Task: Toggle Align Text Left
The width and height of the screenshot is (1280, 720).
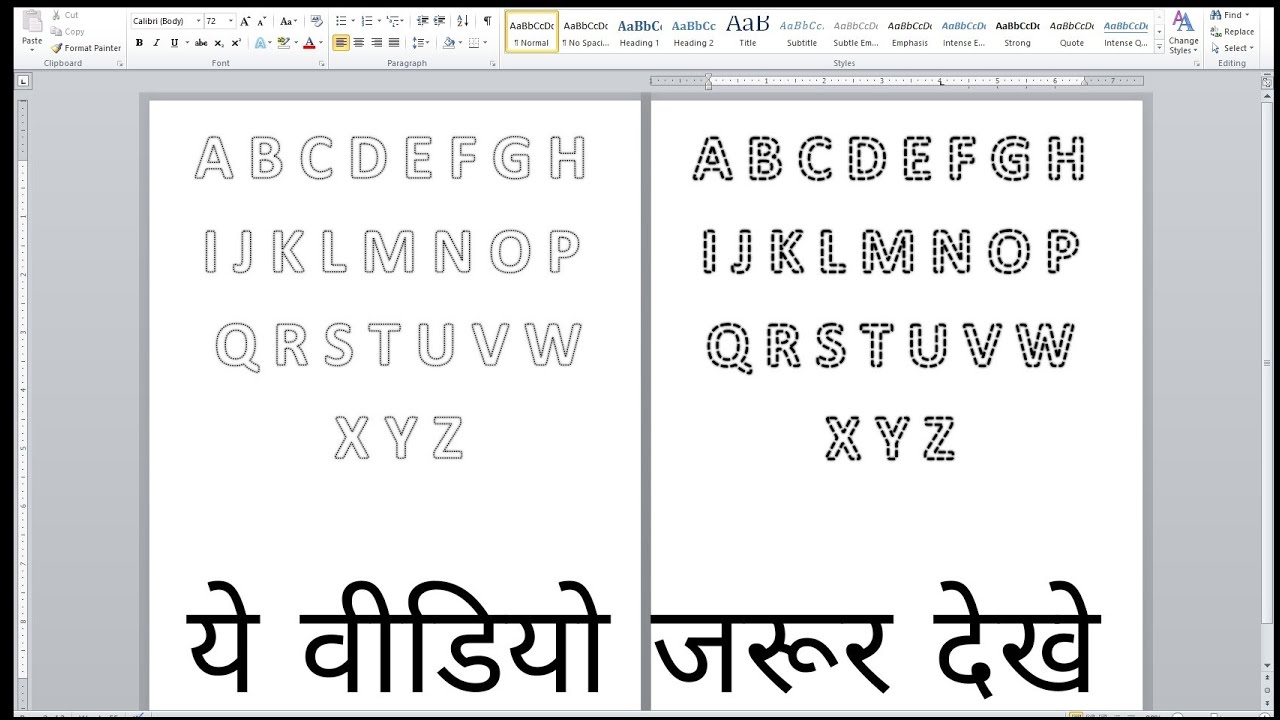Action: pos(341,43)
